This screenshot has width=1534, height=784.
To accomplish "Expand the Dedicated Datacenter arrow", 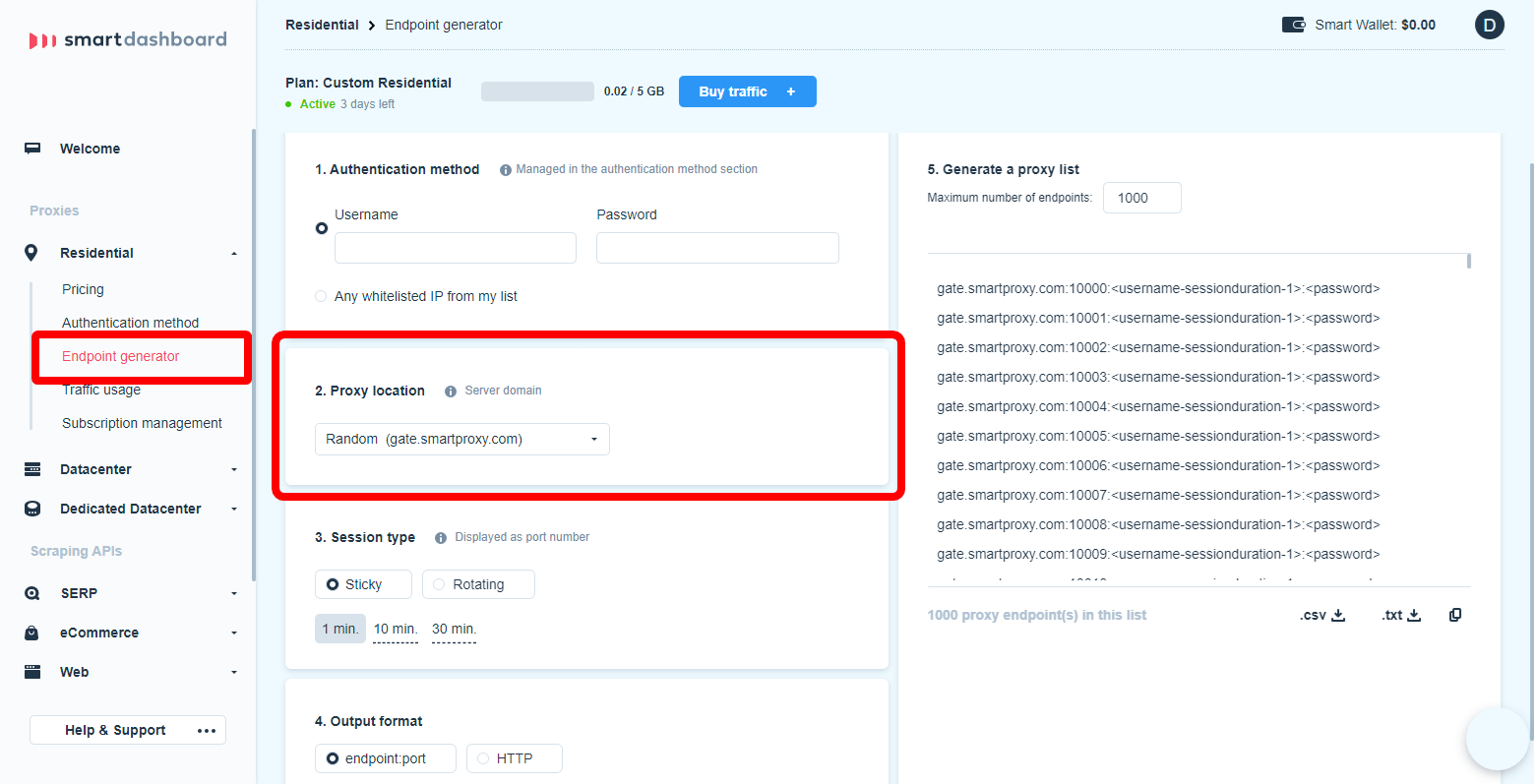I will [234, 510].
